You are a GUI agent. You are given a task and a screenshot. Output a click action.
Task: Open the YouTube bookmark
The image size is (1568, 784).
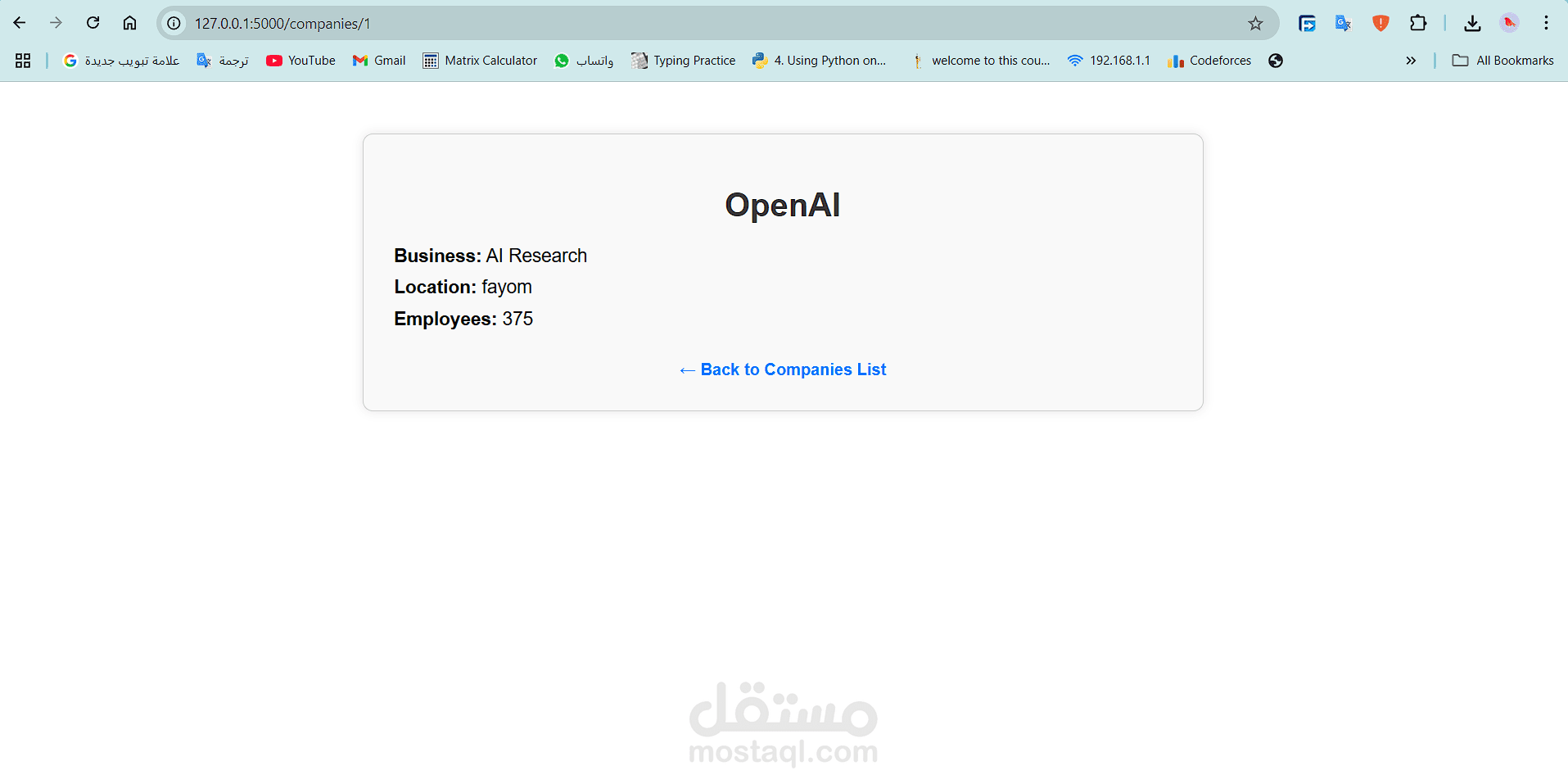coord(300,61)
